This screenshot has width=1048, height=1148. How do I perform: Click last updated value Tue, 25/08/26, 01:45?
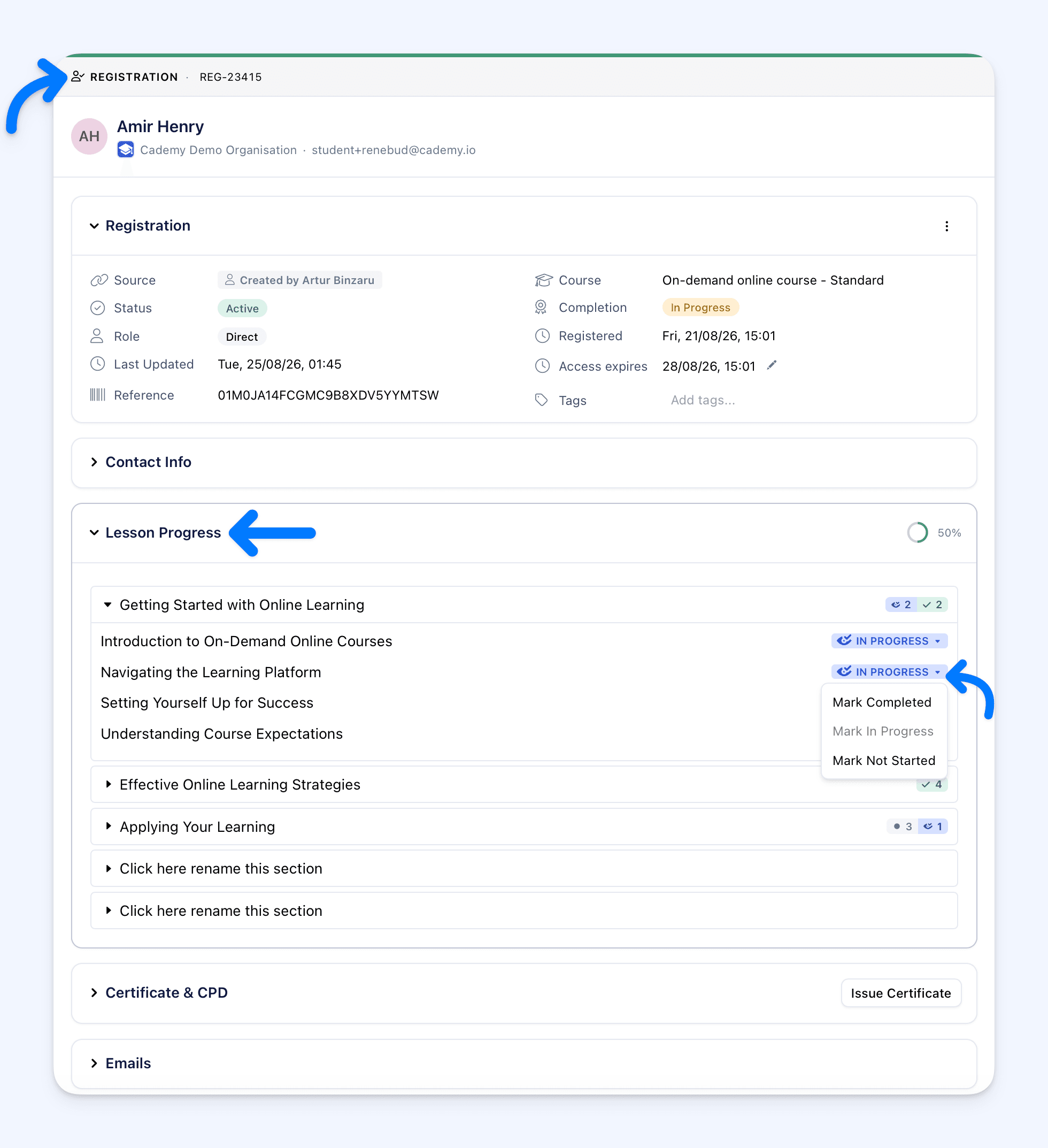[280, 364]
